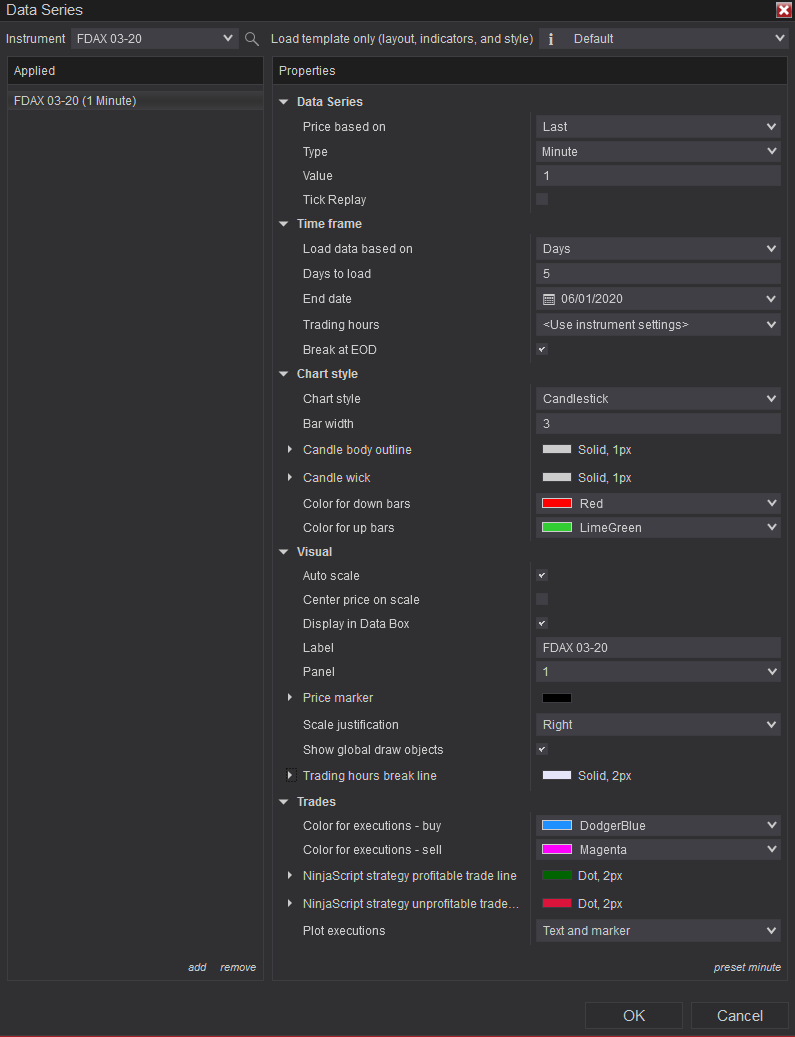Open the End date calendar icon
Viewport: 795px width, 1037px height.
[x=548, y=299]
